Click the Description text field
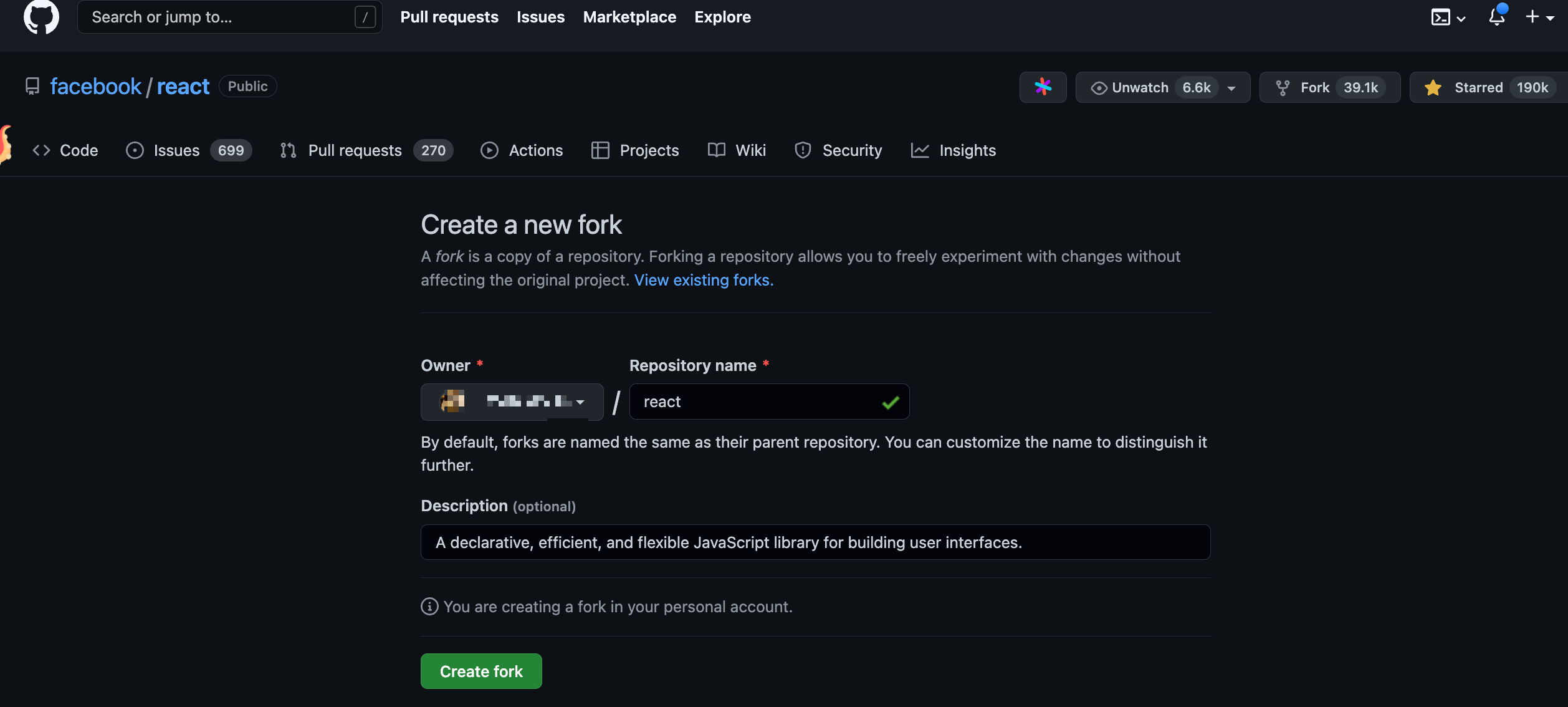 click(x=815, y=542)
